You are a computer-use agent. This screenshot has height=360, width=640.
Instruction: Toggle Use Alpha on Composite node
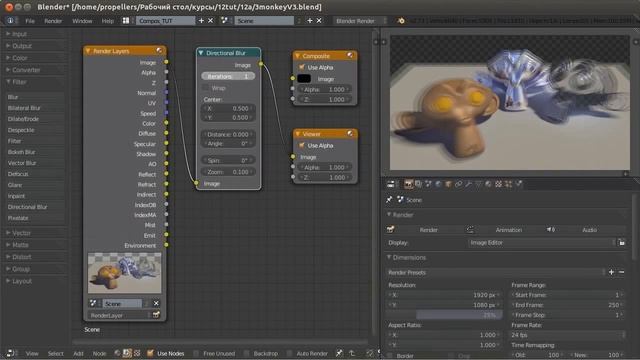pos(302,67)
